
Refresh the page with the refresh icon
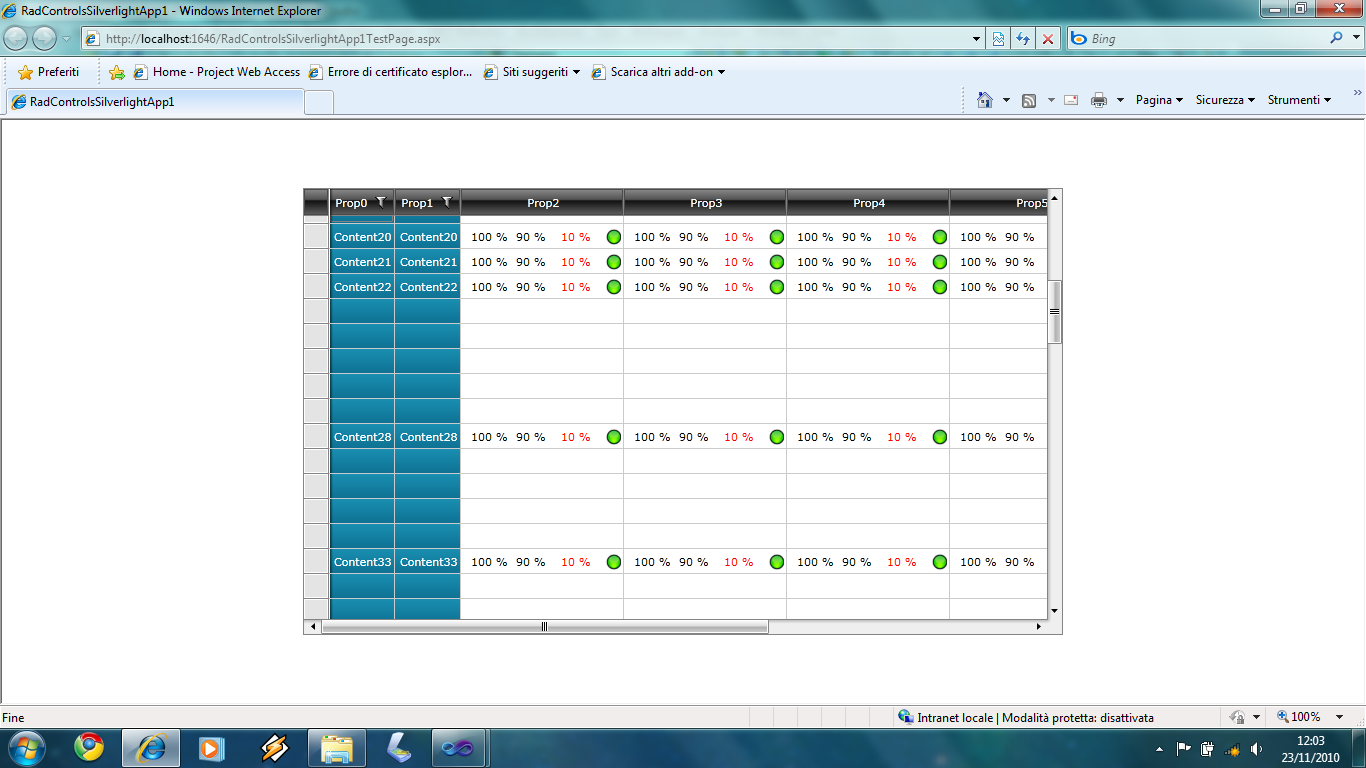coord(1023,39)
